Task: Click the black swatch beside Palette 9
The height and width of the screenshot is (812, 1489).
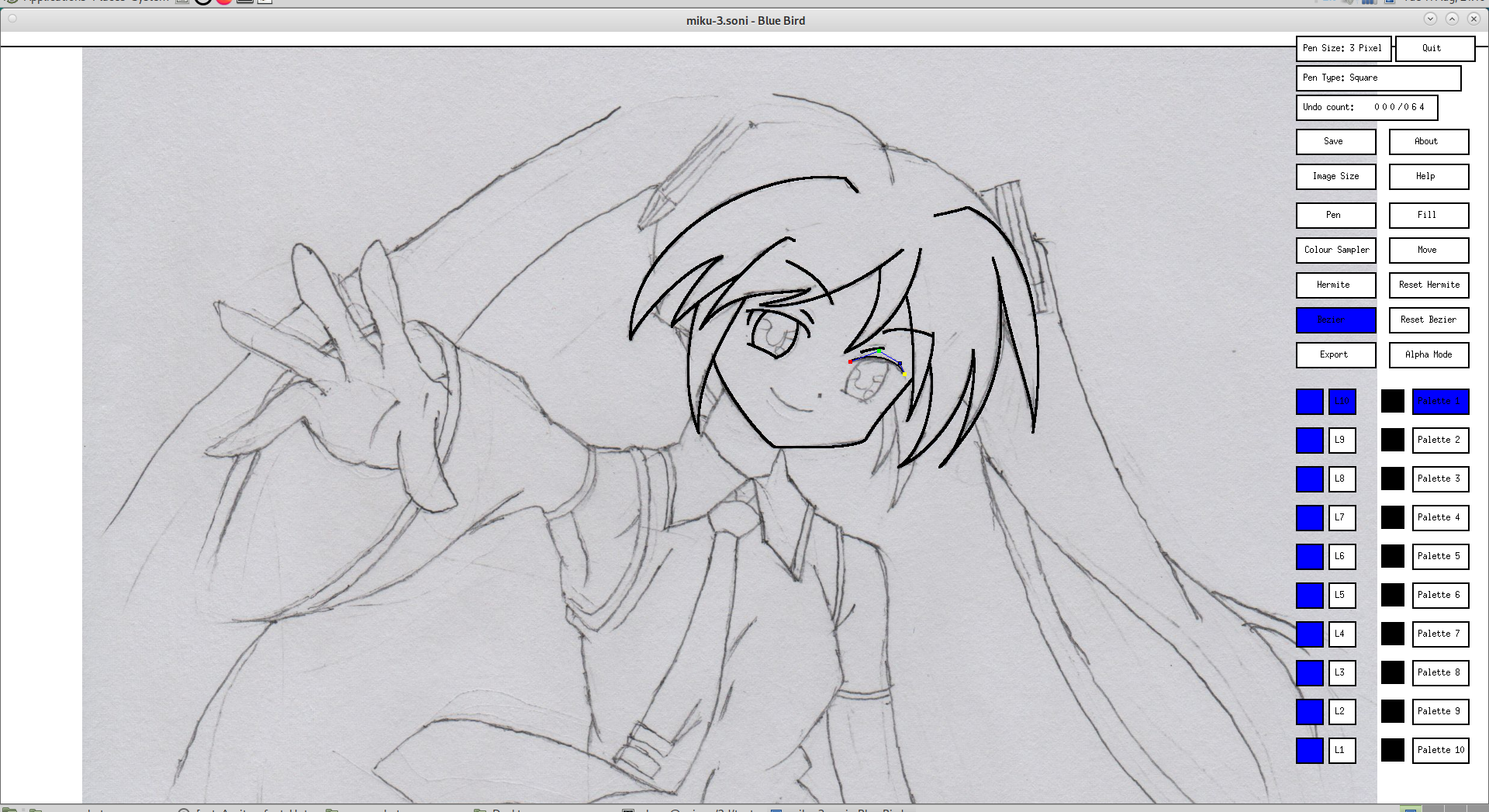Action: coord(1393,711)
